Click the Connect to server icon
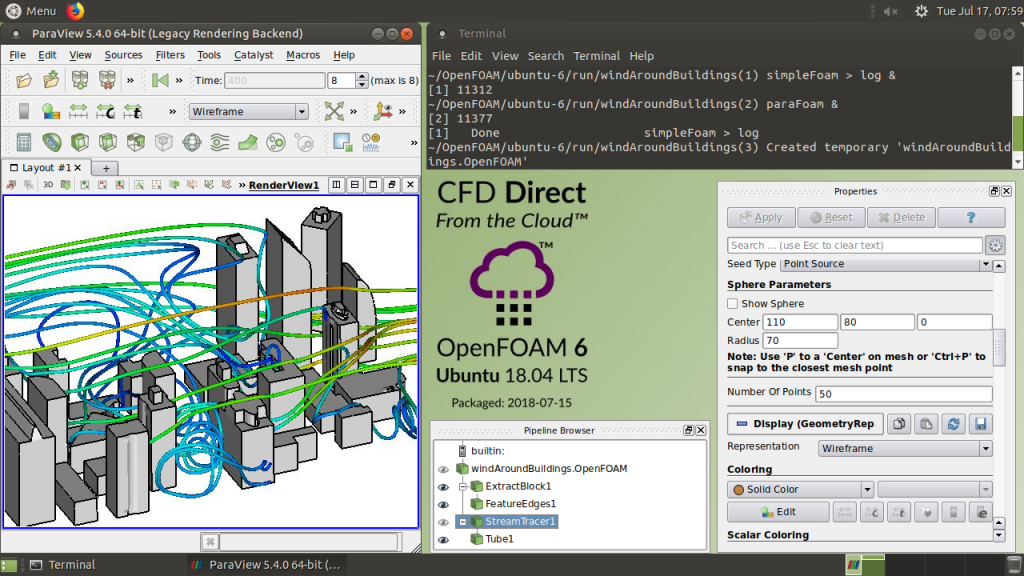 point(80,80)
